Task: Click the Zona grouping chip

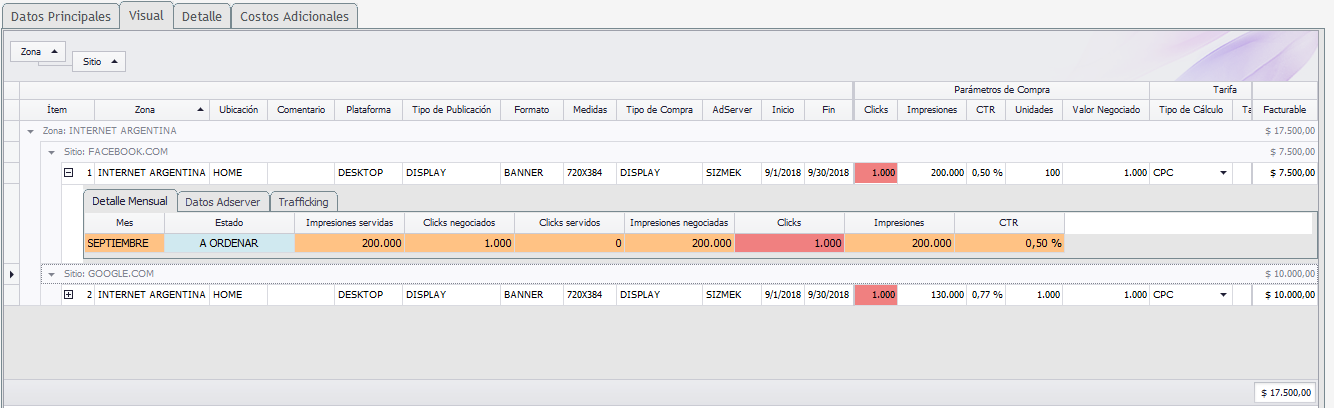Action: click(40, 51)
